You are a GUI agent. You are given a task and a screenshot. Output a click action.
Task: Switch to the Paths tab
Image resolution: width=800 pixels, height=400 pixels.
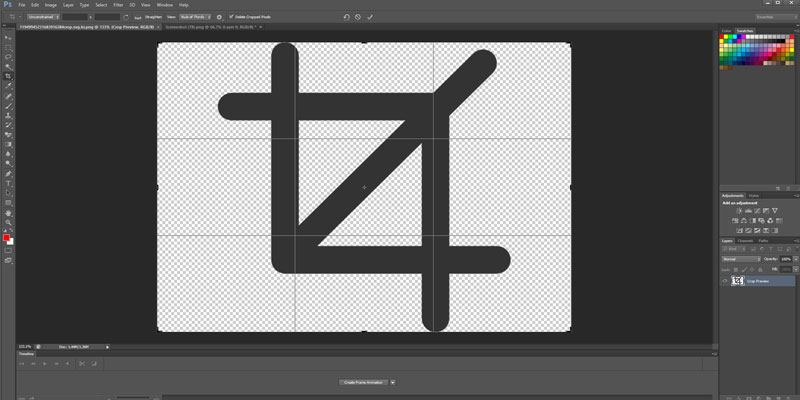click(x=763, y=241)
